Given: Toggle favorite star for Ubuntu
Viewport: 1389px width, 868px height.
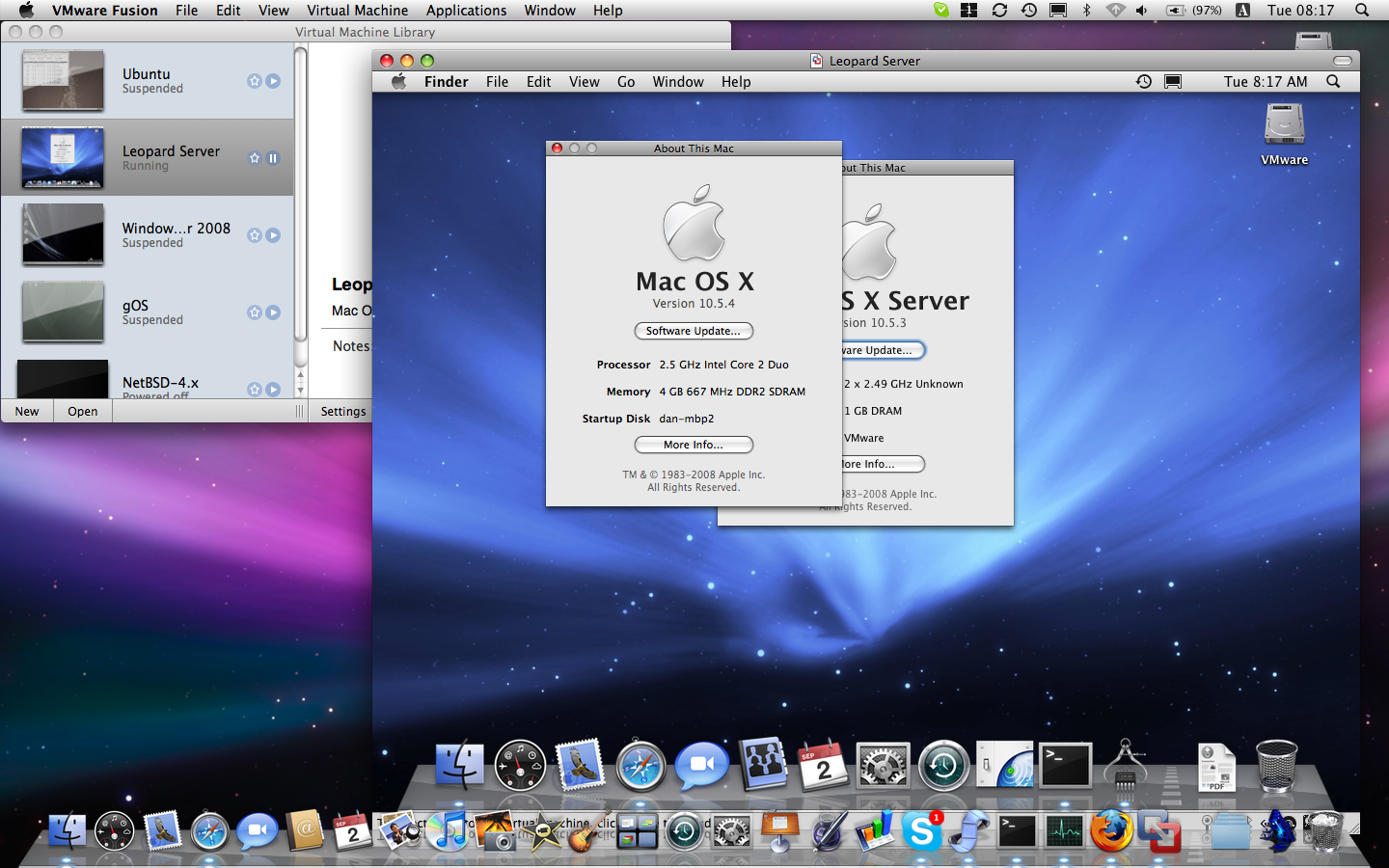Looking at the screenshot, I should coord(255,81).
